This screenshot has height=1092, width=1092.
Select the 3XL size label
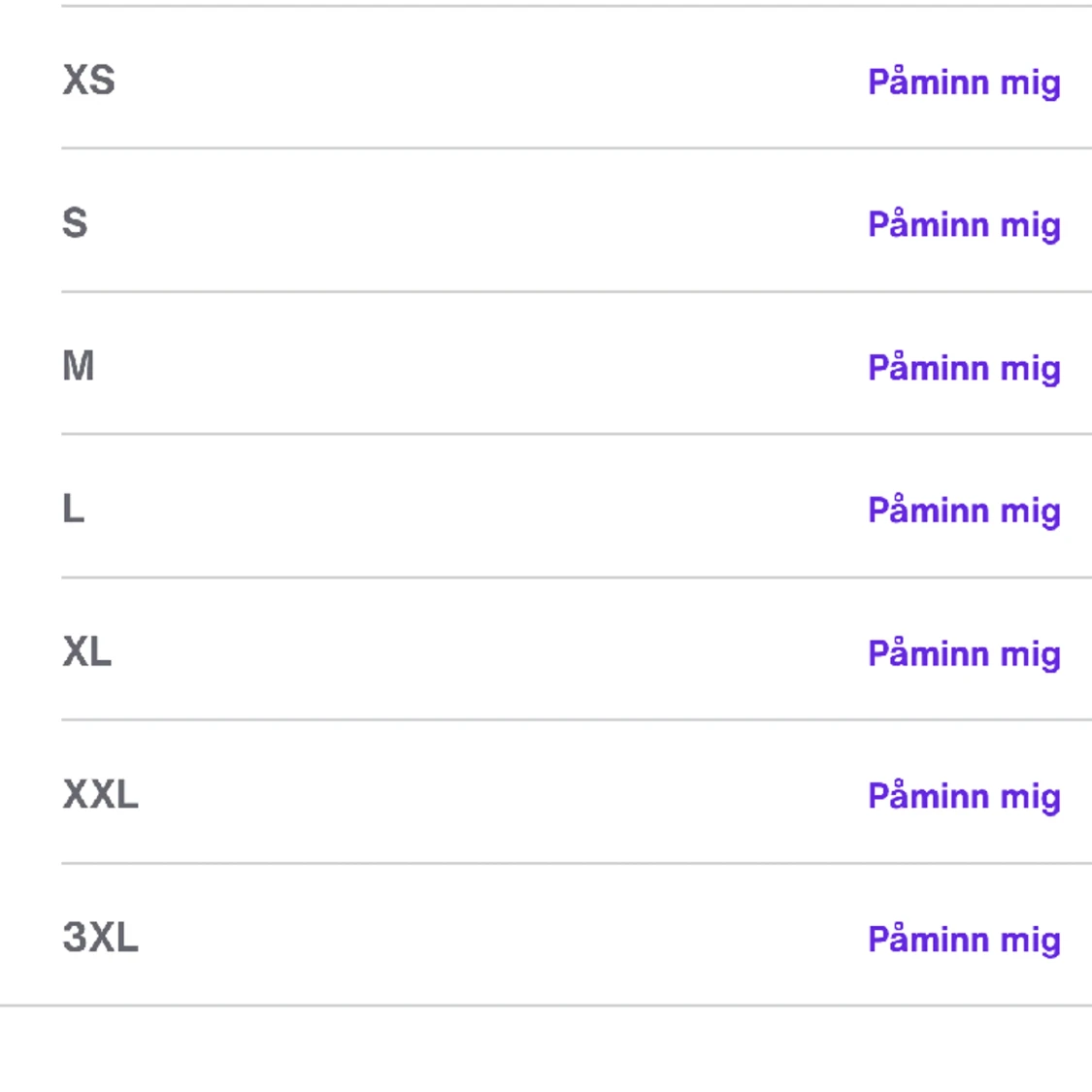[100, 938]
